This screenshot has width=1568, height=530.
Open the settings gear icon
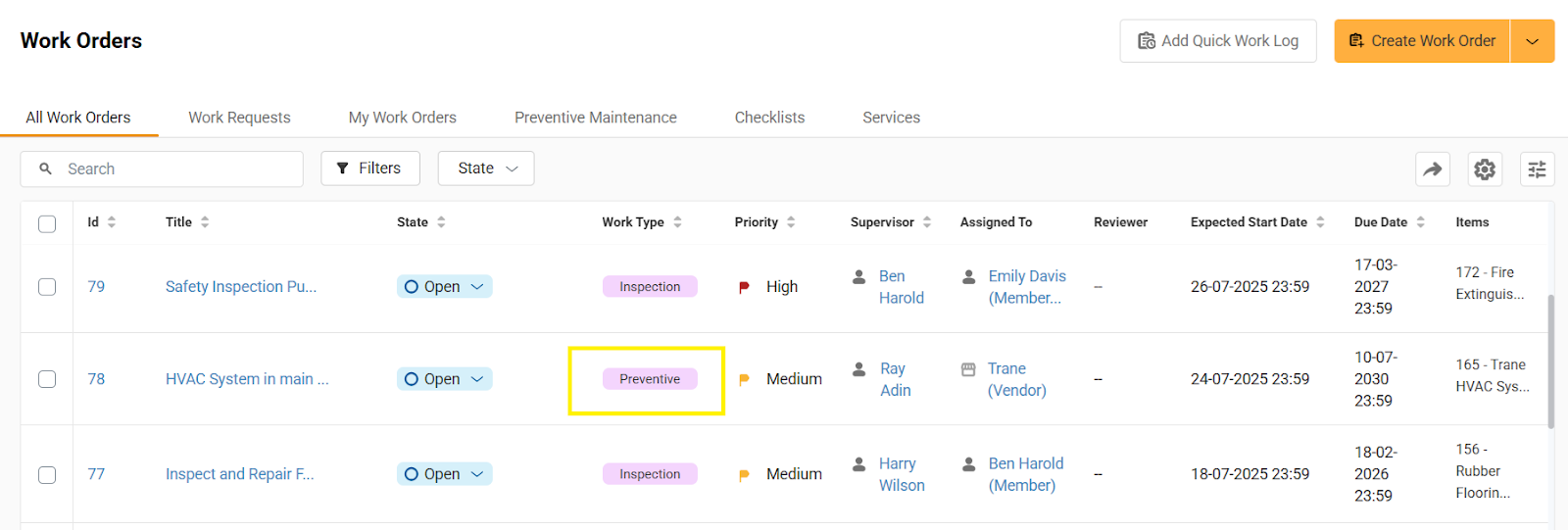click(x=1485, y=169)
